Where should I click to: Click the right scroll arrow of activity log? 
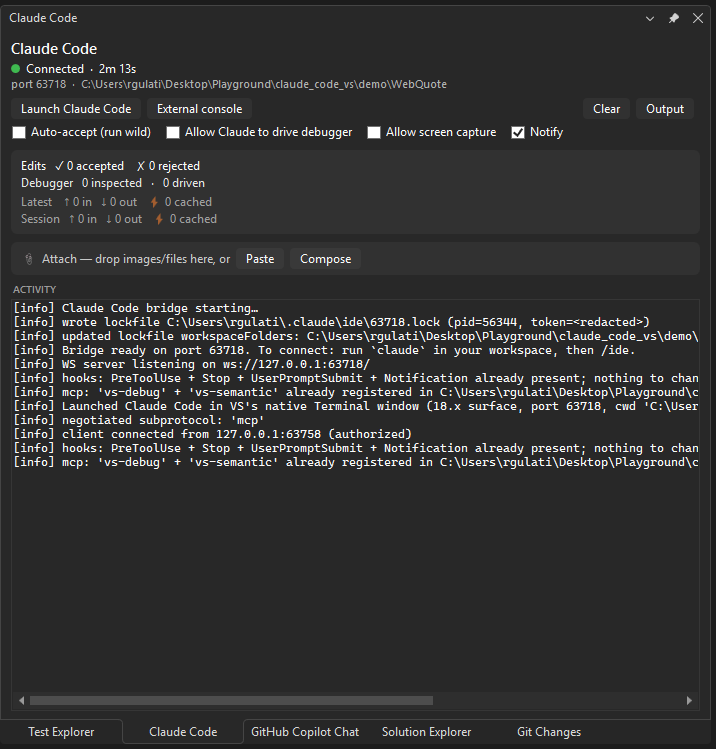(689, 700)
